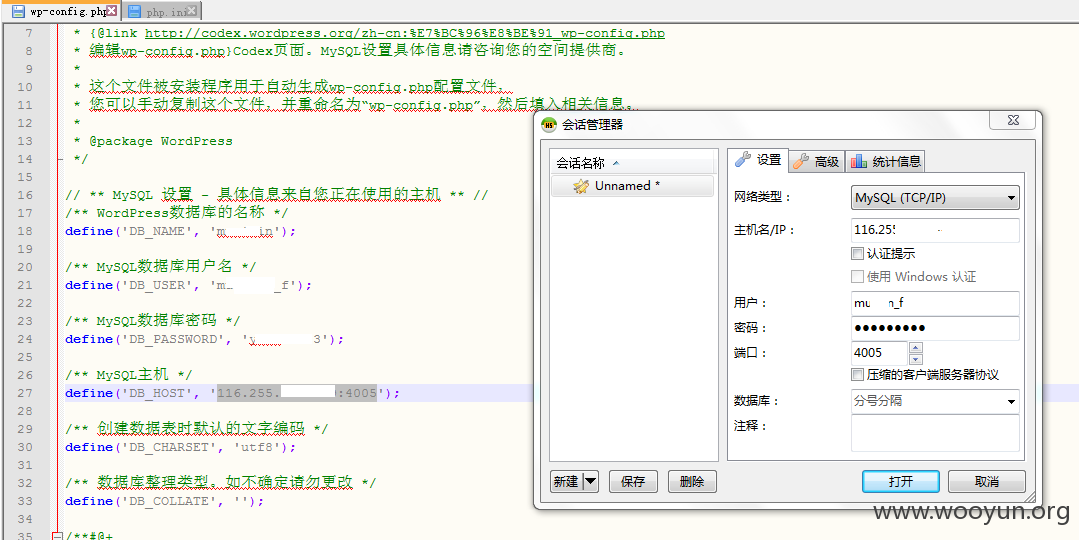Close the wp-config.php editor tab
The height and width of the screenshot is (540, 1079).
112,10
